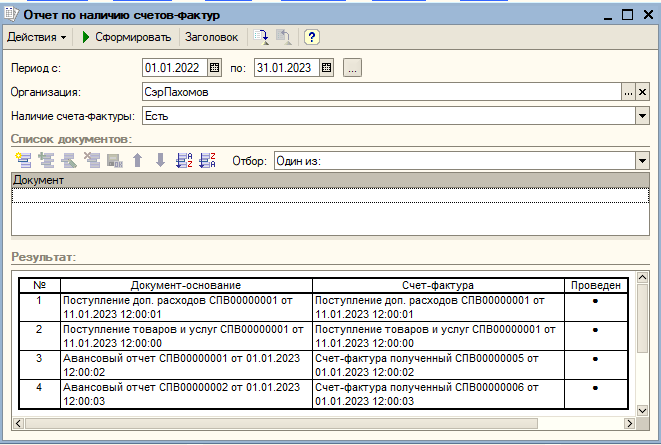Click the delete row icon in document list

pos(91,161)
